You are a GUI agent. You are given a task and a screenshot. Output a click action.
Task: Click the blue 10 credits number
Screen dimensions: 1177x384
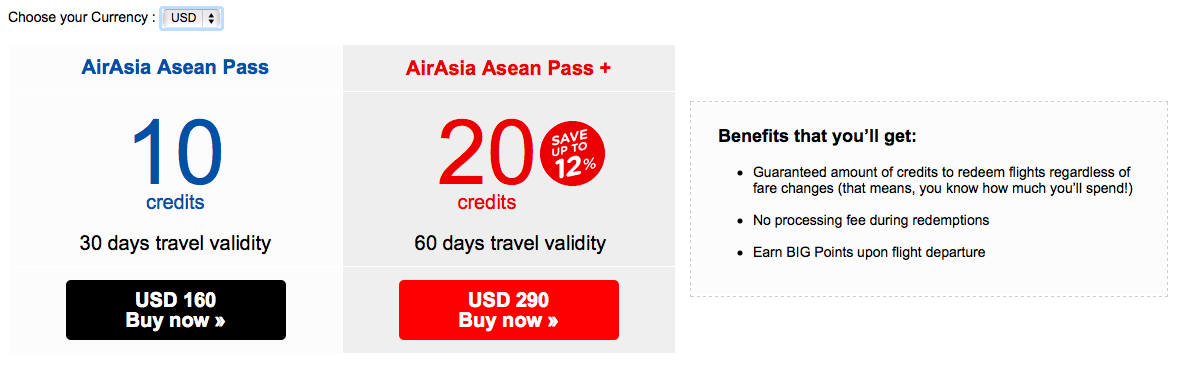(x=177, y=152)
